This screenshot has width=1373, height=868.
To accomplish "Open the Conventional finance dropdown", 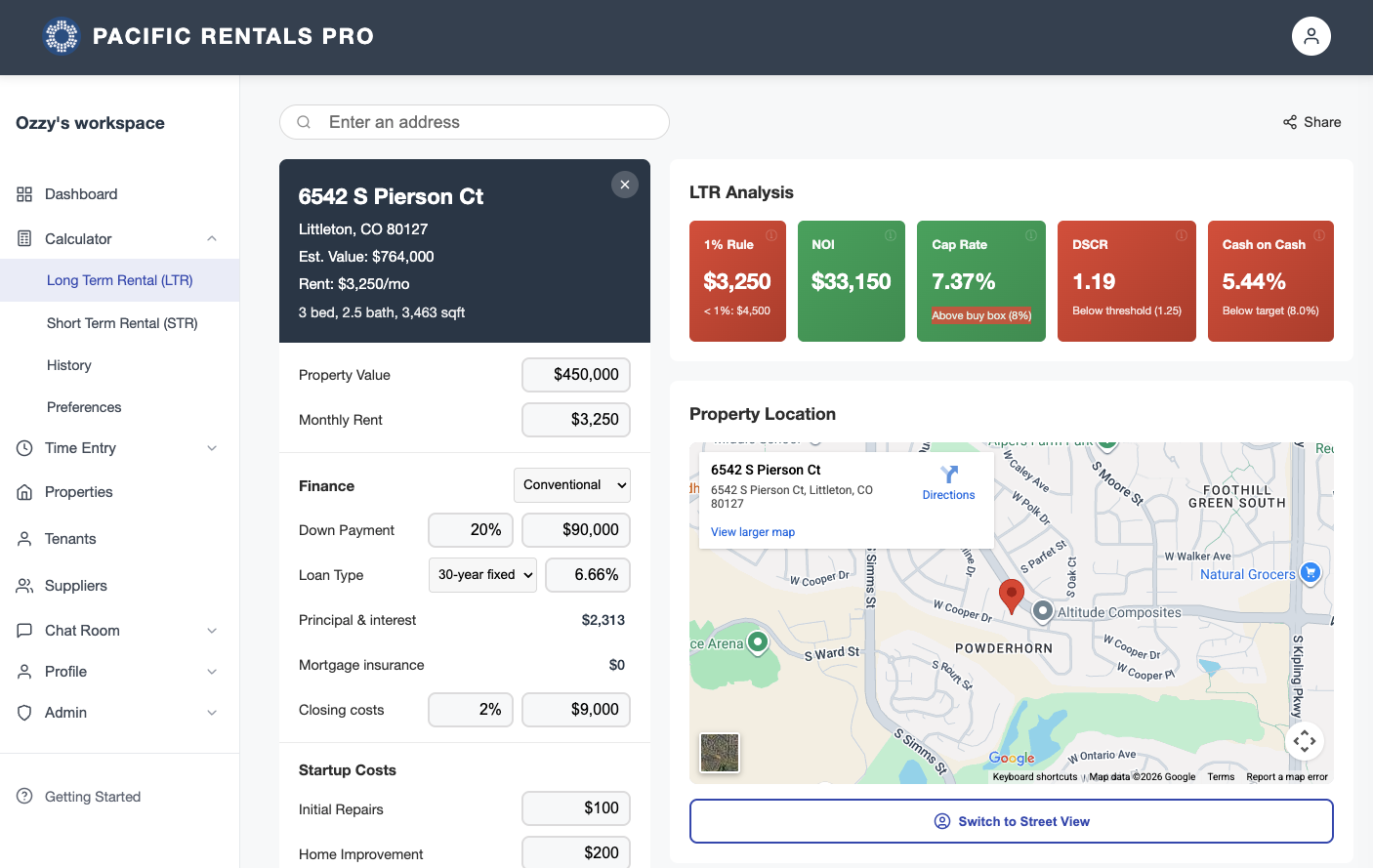I will 572,485.
